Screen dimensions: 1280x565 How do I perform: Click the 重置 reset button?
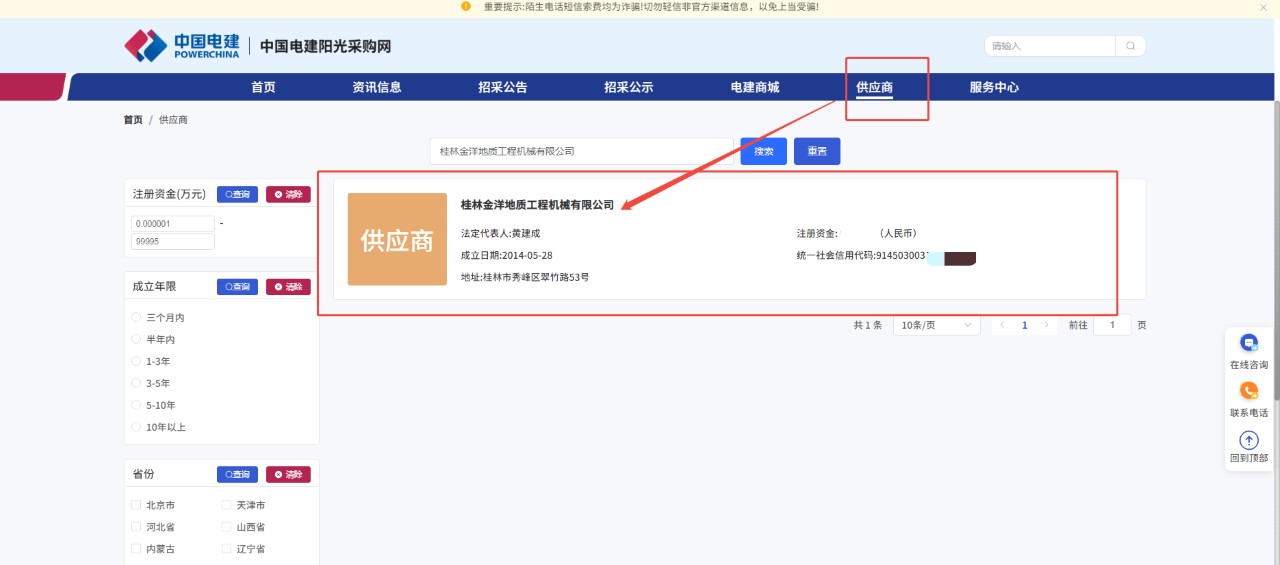(x=817, y=151)
